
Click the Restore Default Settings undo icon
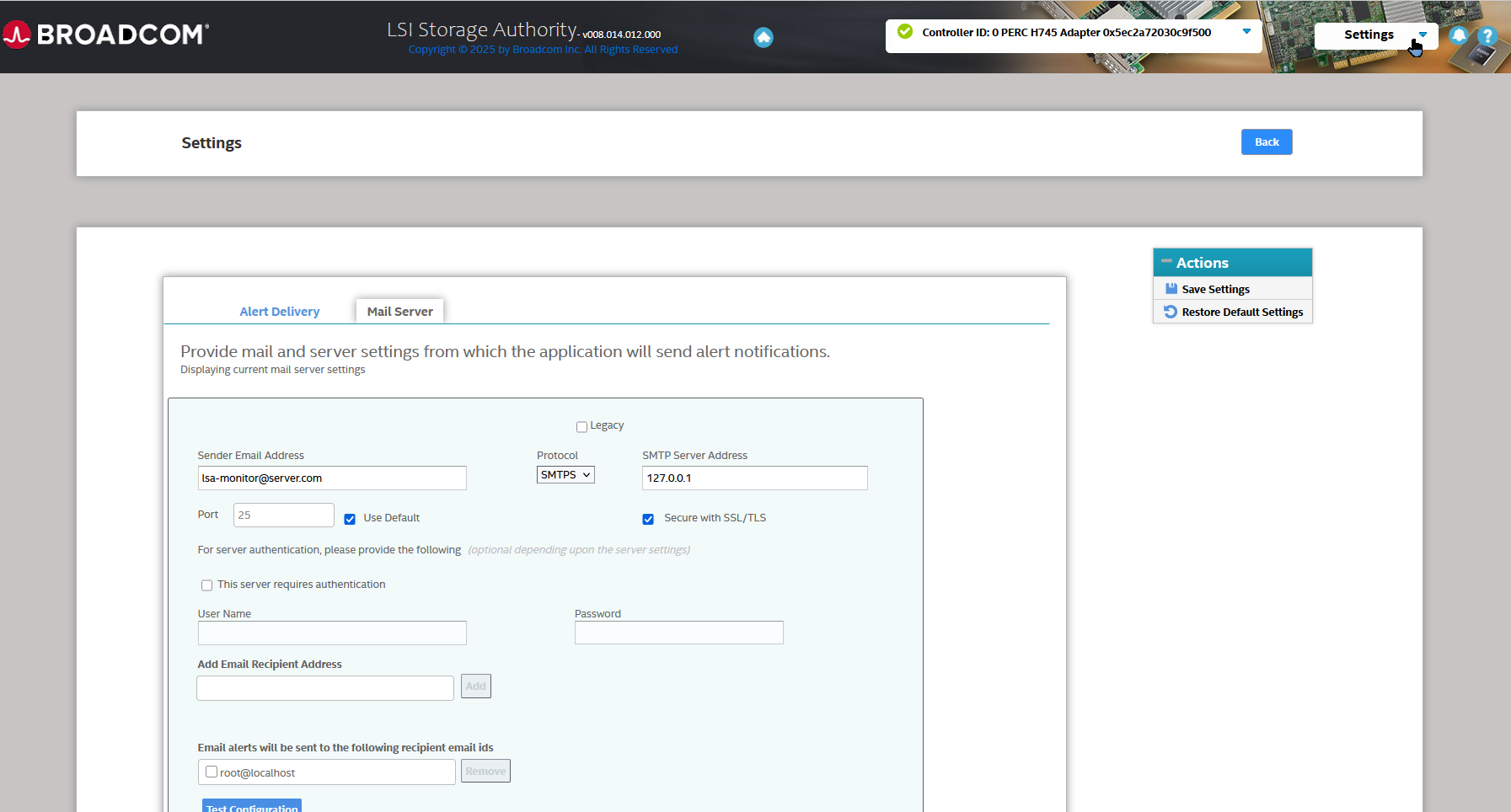pos(1171,311)
